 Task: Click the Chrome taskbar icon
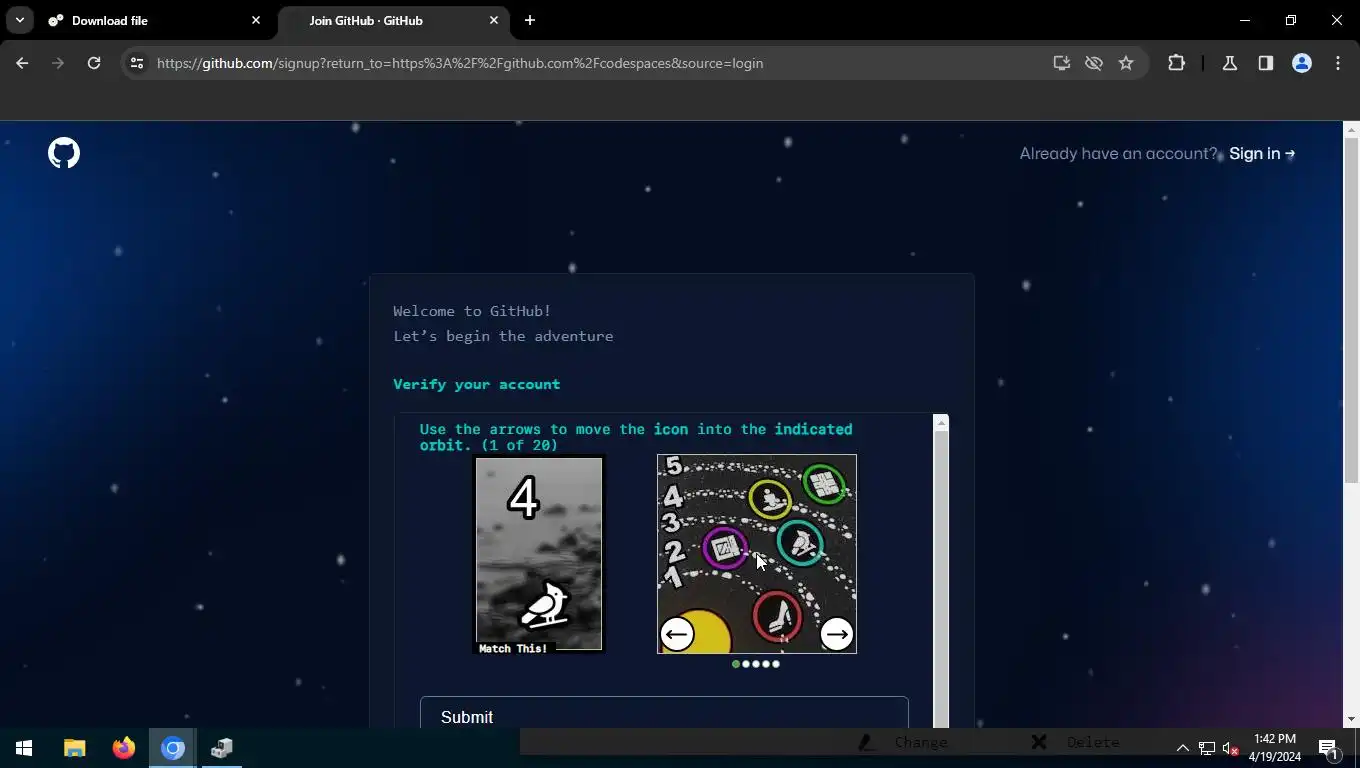(x=173, y=748)
